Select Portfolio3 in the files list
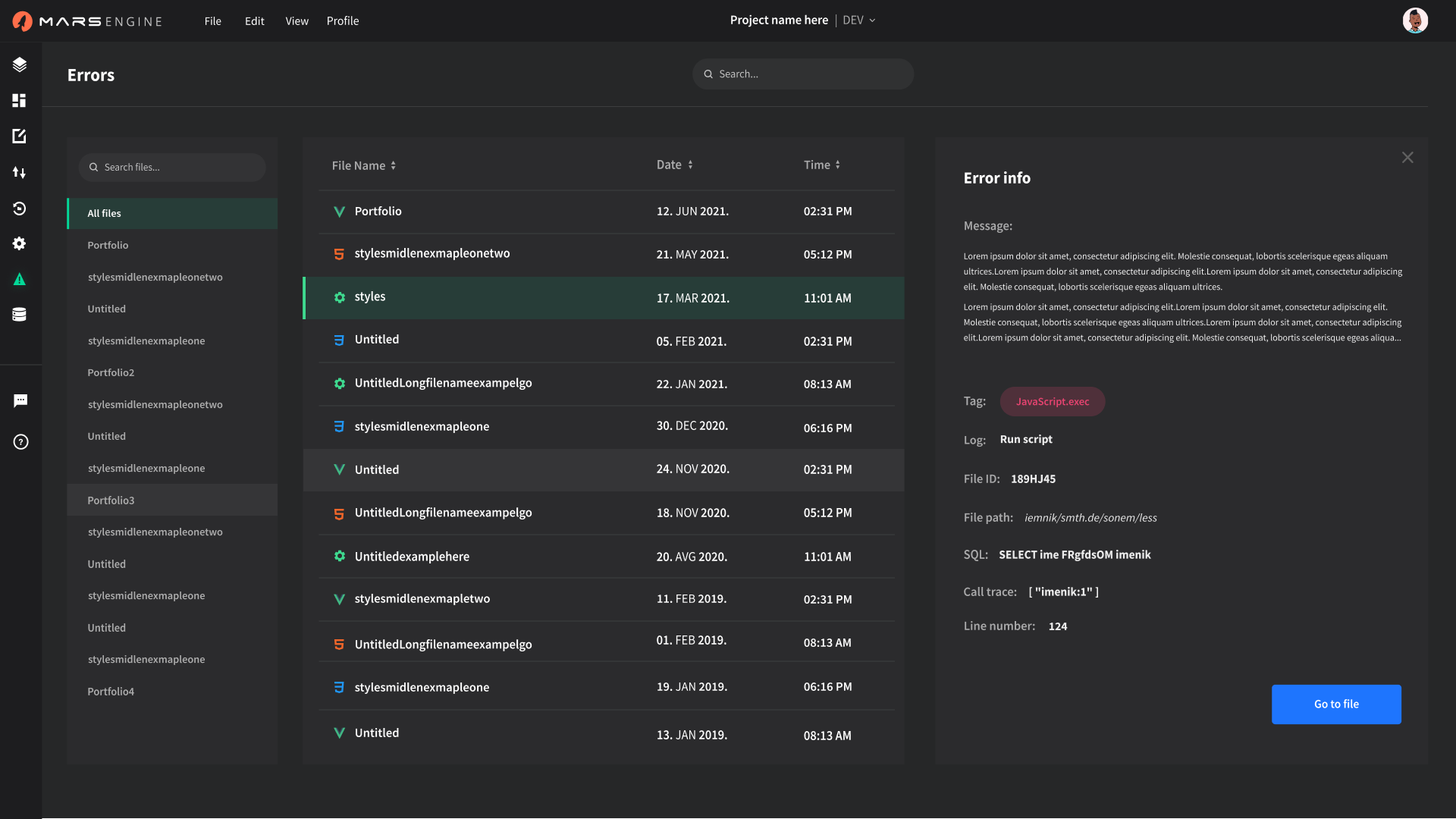Viewport: 1456px width, 819px height. pos(111,500)
